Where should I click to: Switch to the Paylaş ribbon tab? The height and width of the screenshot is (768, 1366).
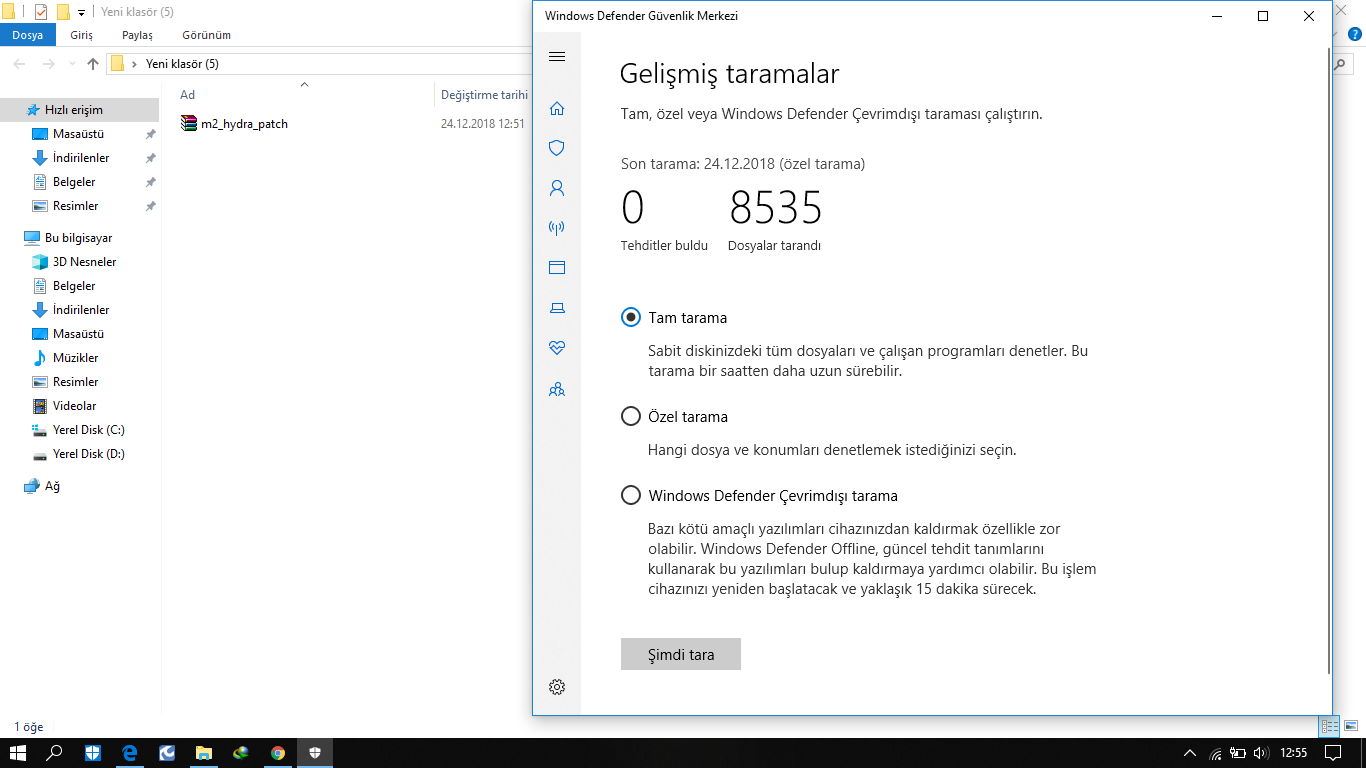(x=137, y=35)
